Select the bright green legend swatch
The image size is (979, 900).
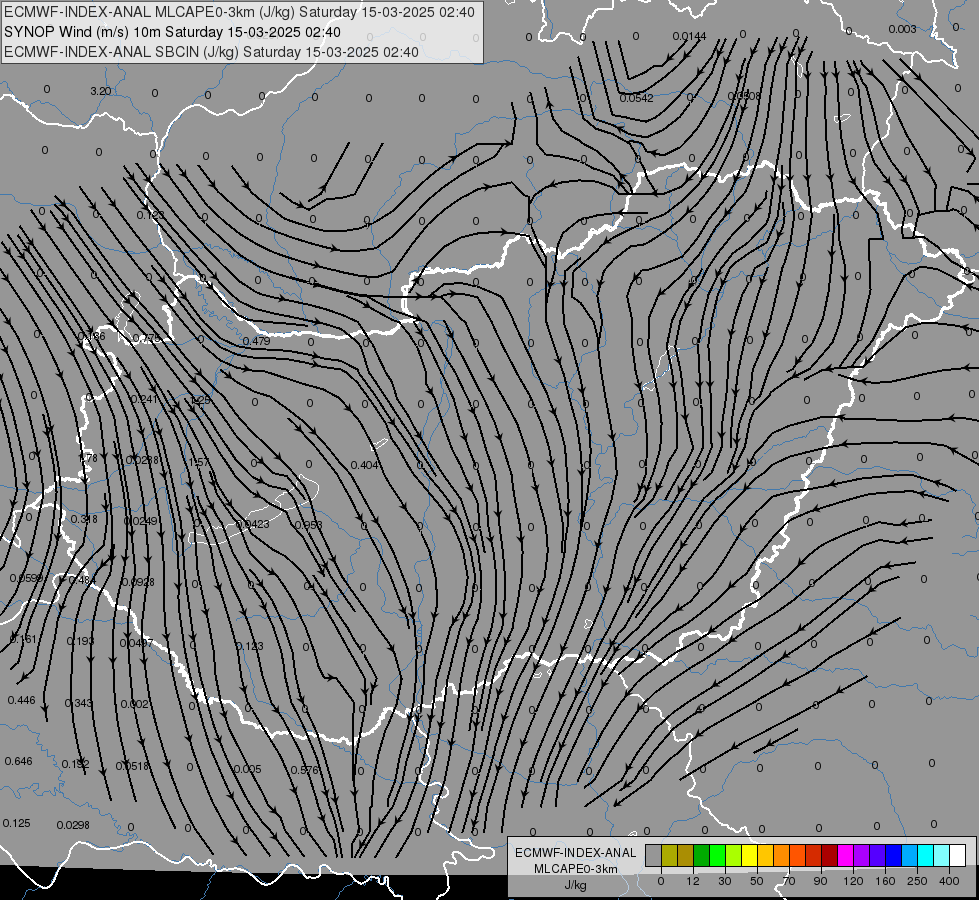pos(717,855)
